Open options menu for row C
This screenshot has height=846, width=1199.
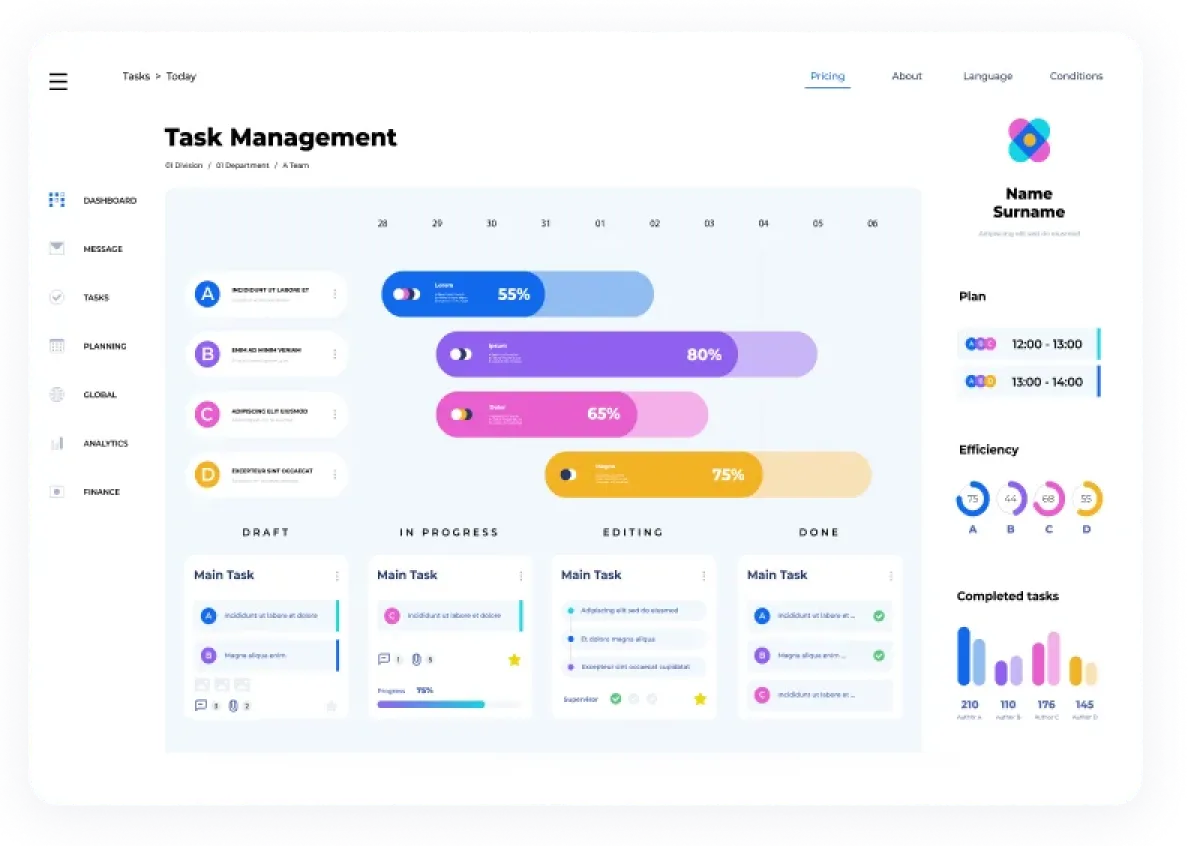335,414
